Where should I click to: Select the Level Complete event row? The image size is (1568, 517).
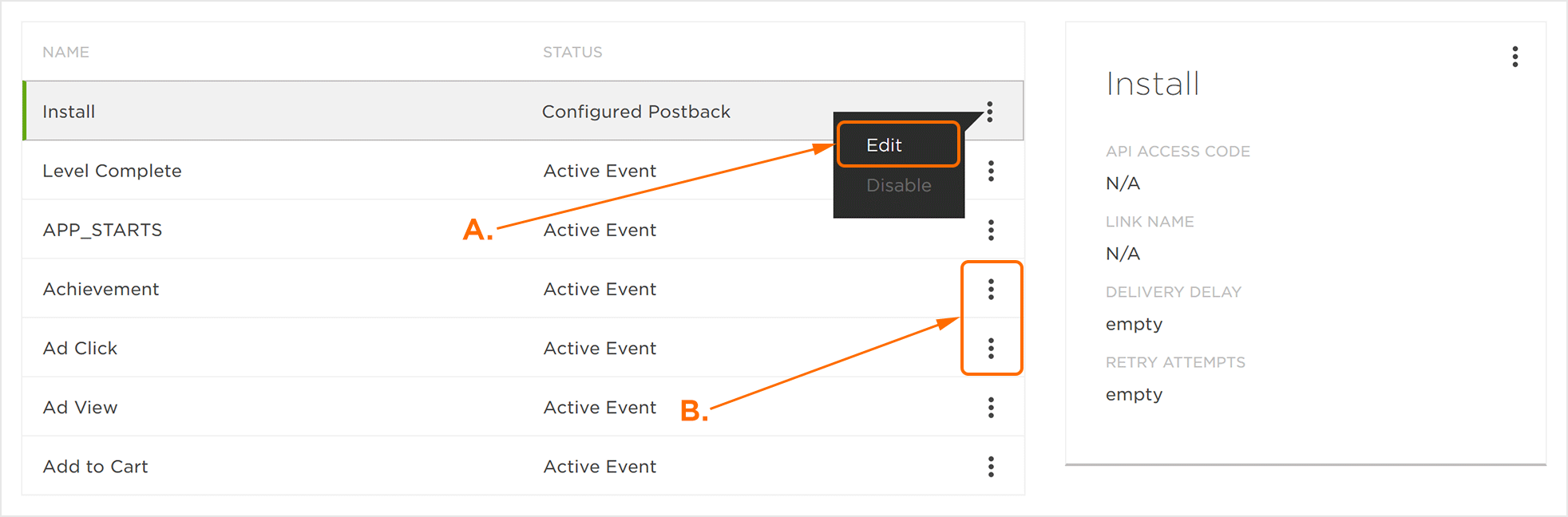point(112,171)
